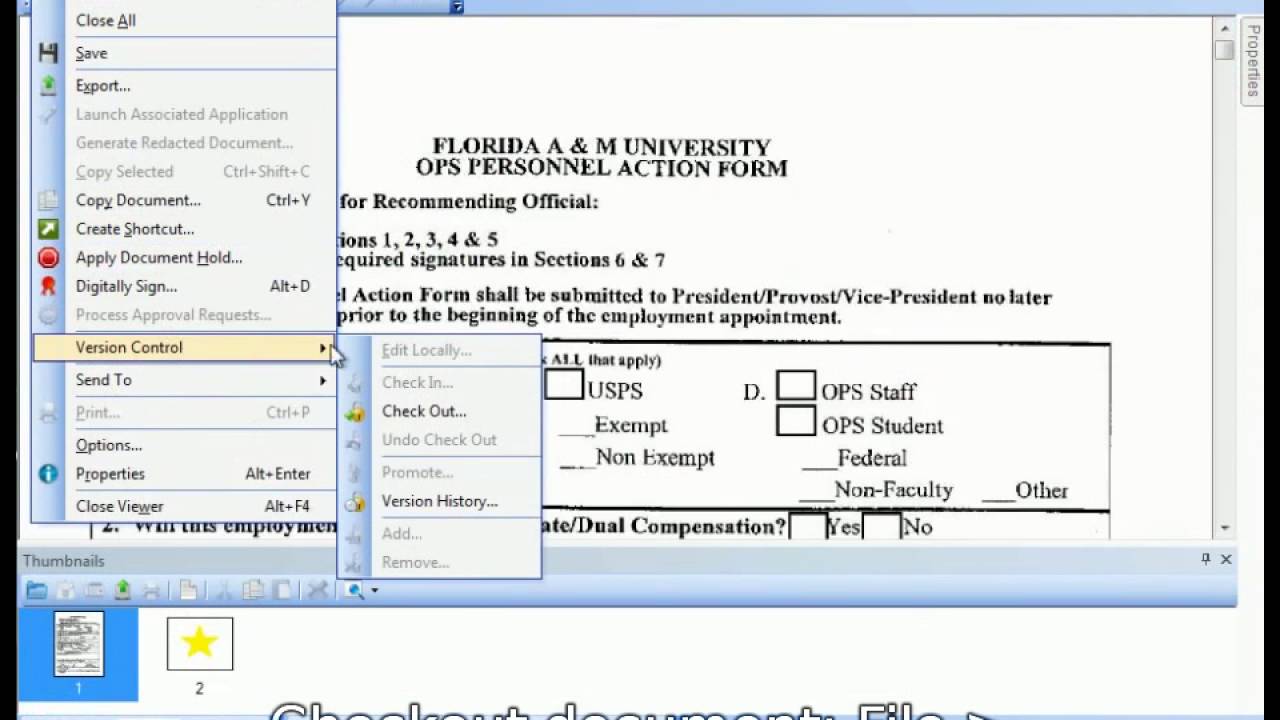The image size is (1280, 720).
Task: Expand the Send To submenu arrow
Action: pyautogui.click(x=323, y=380)
